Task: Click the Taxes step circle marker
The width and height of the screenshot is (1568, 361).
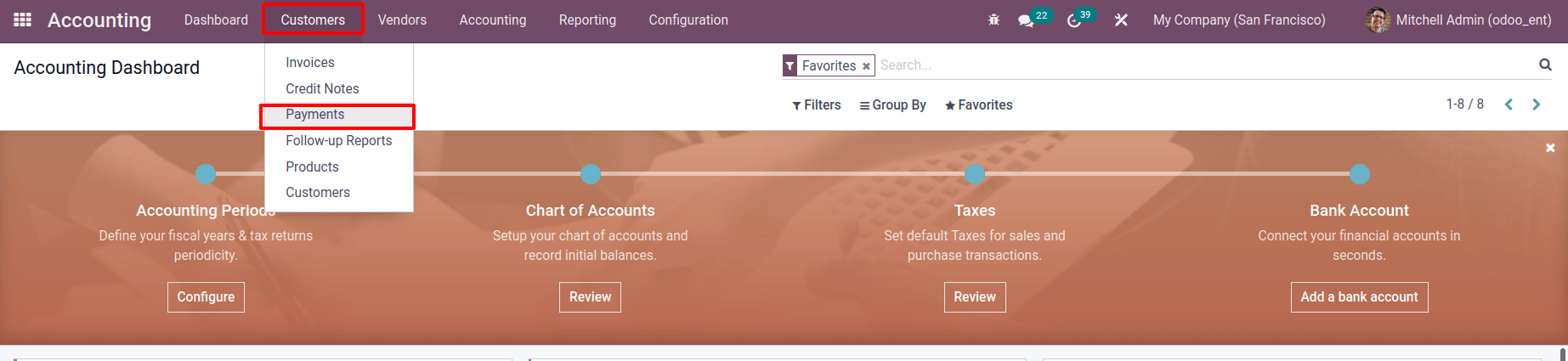Action: [975, 174]
